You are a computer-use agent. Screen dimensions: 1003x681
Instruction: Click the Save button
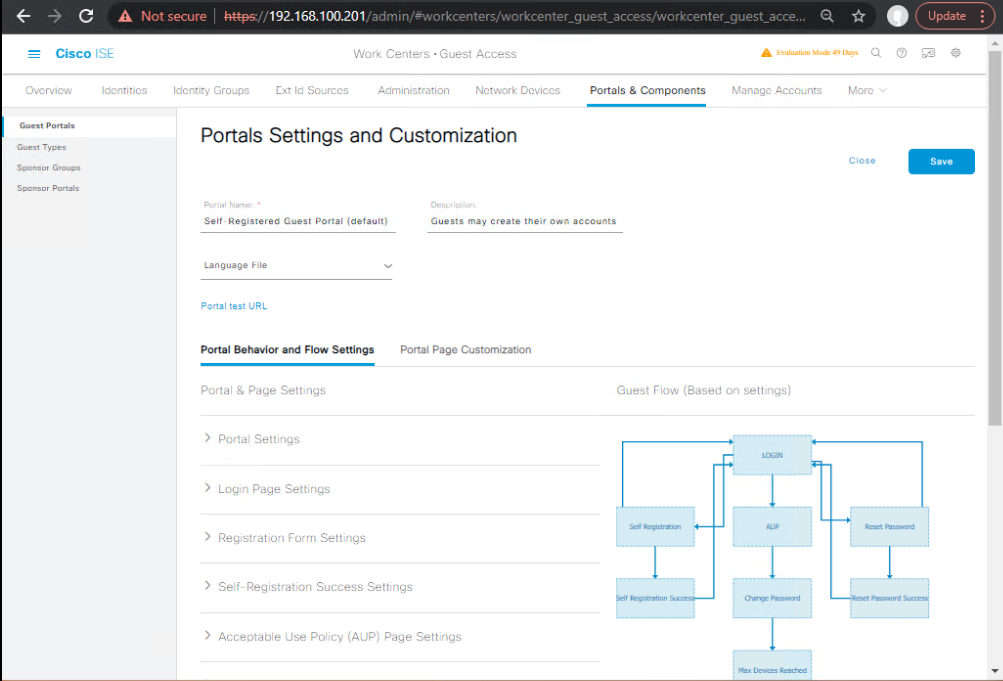941,162
